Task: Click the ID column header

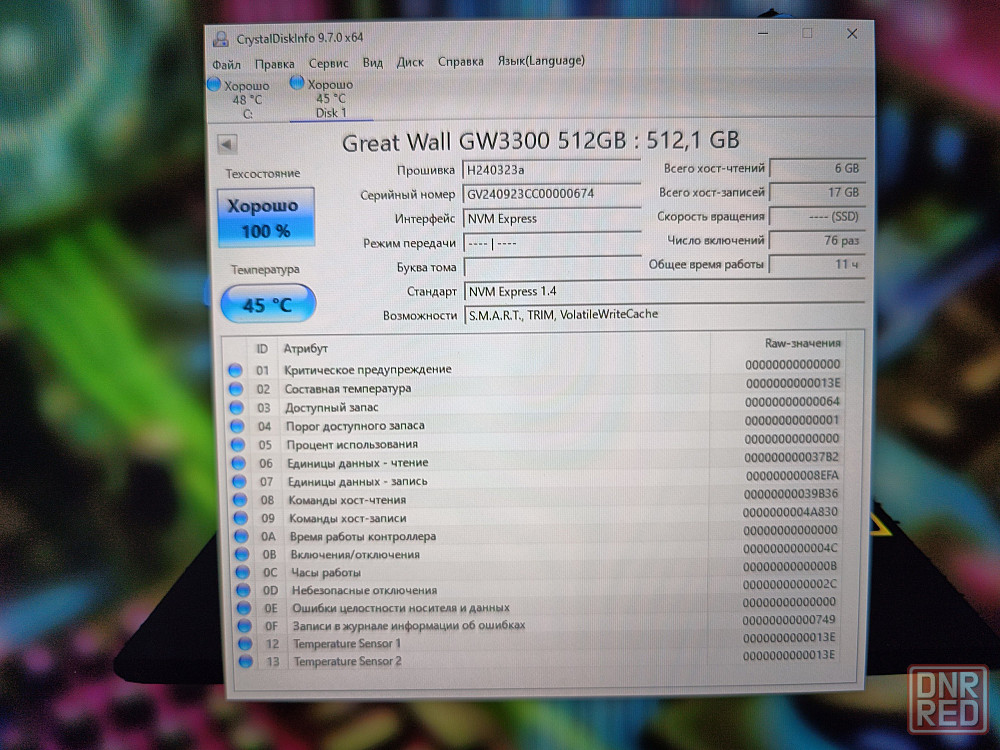Action: (x=261, y=349)
